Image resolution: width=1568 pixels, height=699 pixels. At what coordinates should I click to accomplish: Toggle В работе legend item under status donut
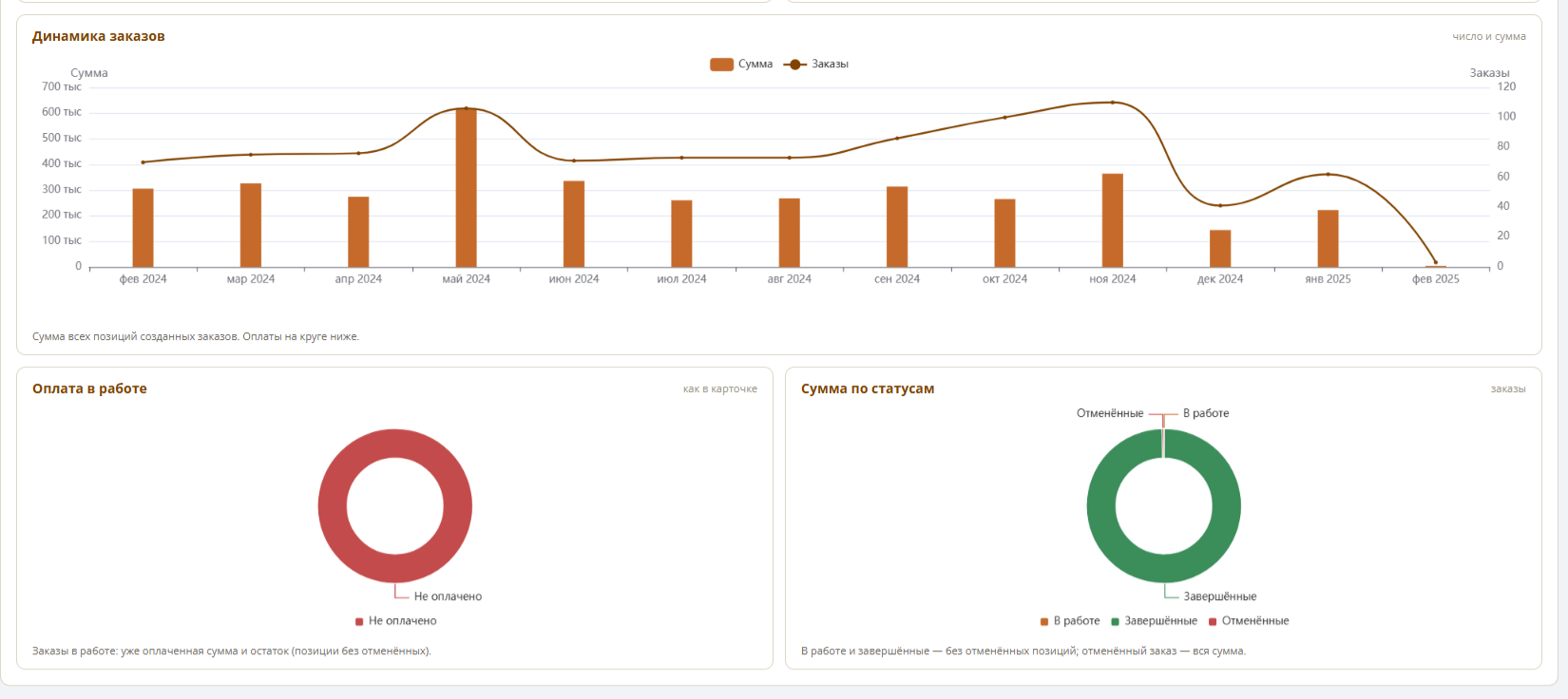coord(1070,621)
